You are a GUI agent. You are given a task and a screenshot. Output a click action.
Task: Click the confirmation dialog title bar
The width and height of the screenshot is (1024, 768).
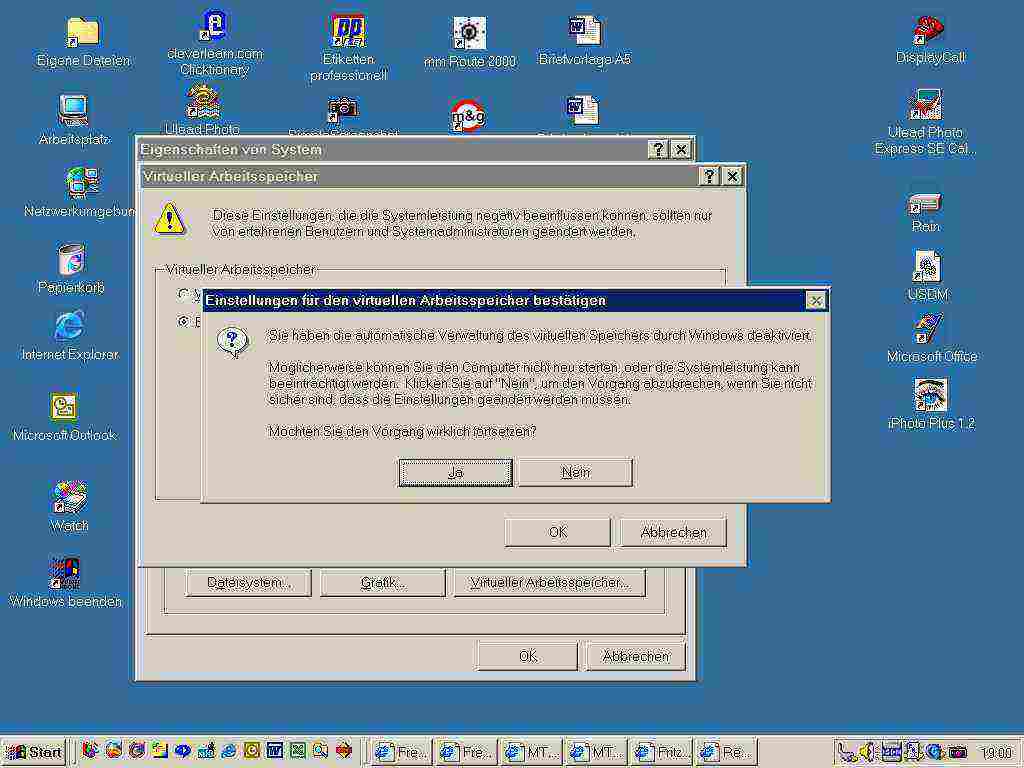(516, 300)
